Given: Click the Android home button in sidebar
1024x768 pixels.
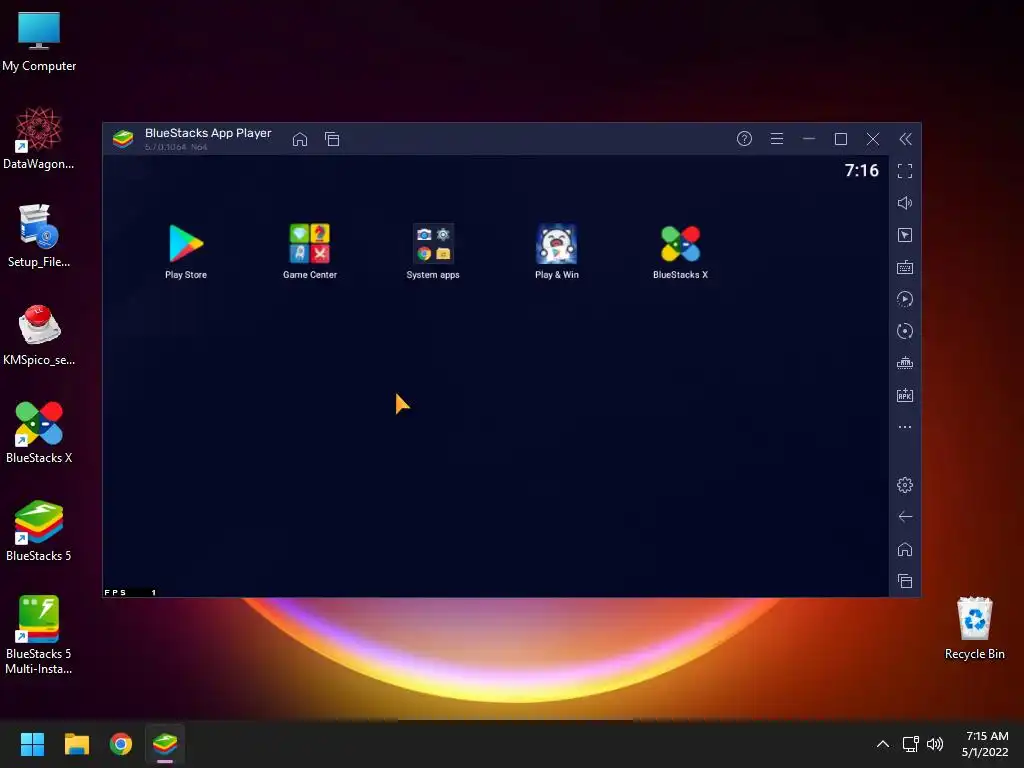Looking at the screenshot, I should pos(904,549).
